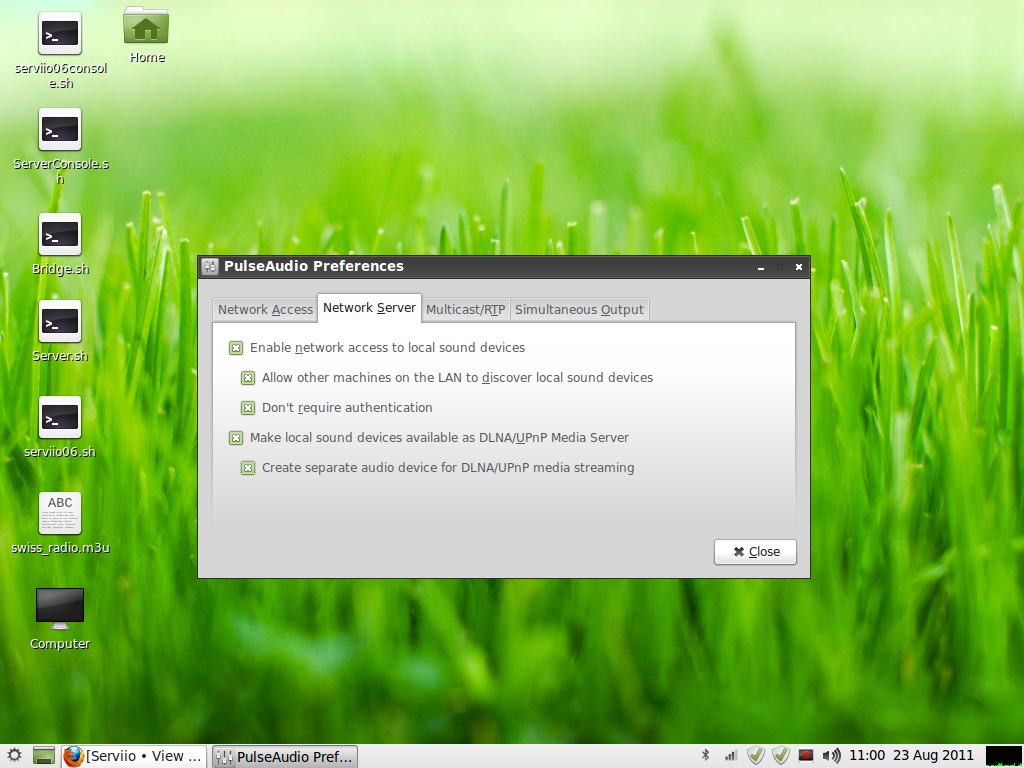Viewport: 1024px width, 768px height.
Task: Uncheck LAN discovery of local sound devices
Action: pyautogui.click(x=248, y=378)
